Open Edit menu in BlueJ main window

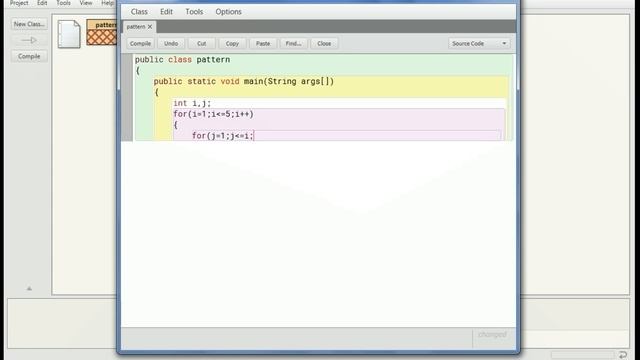[x=42, y=3]
